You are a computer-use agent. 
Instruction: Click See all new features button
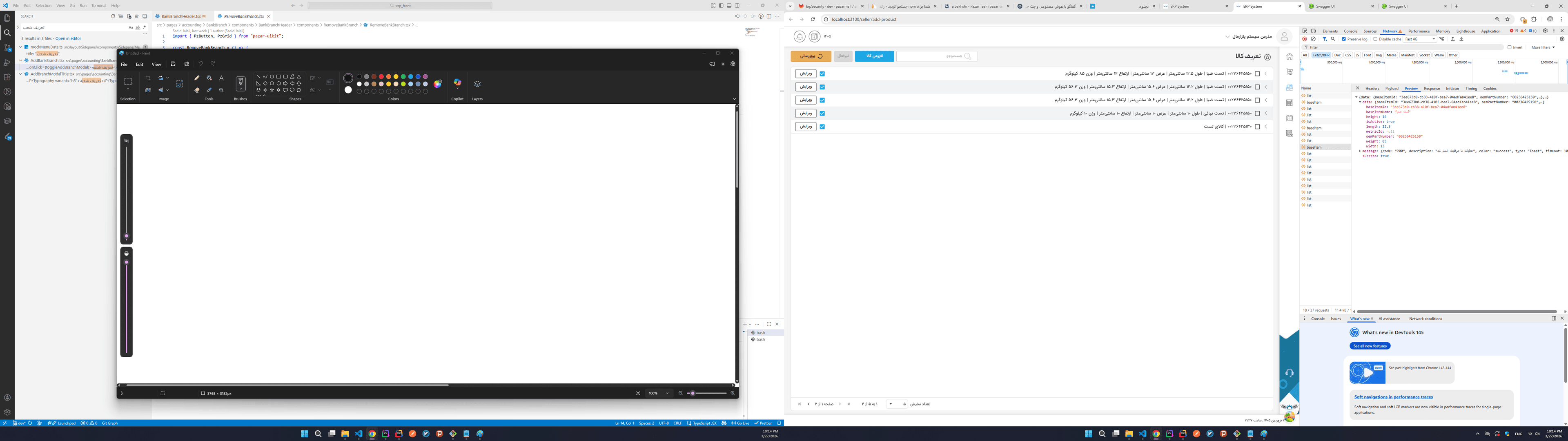point(1370,346)
